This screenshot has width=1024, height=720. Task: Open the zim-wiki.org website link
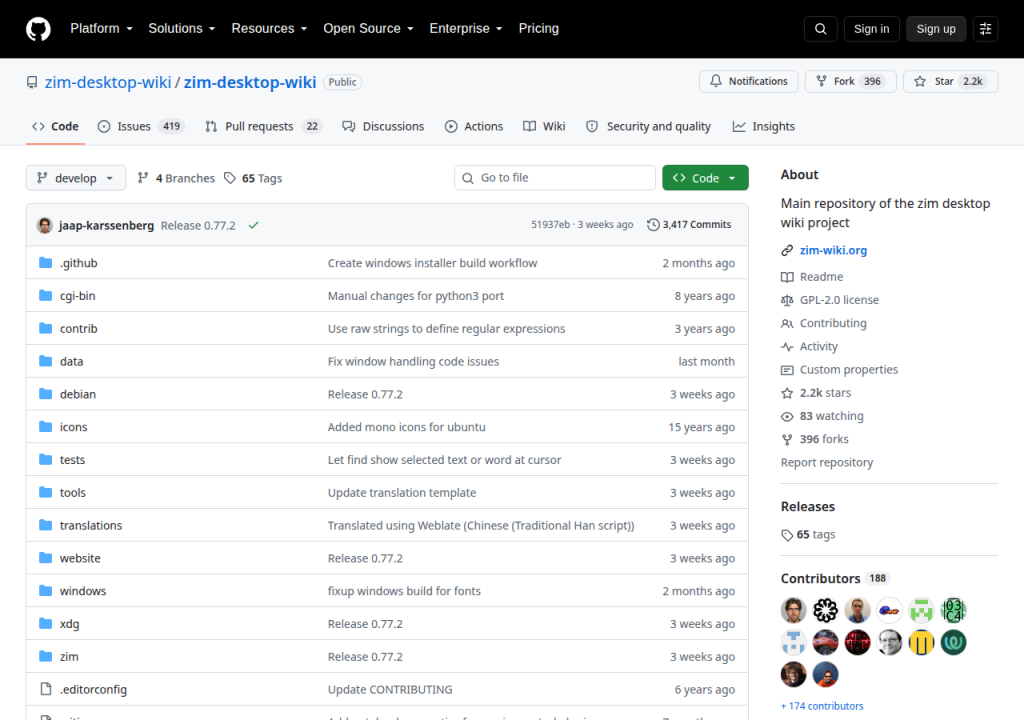833,250
